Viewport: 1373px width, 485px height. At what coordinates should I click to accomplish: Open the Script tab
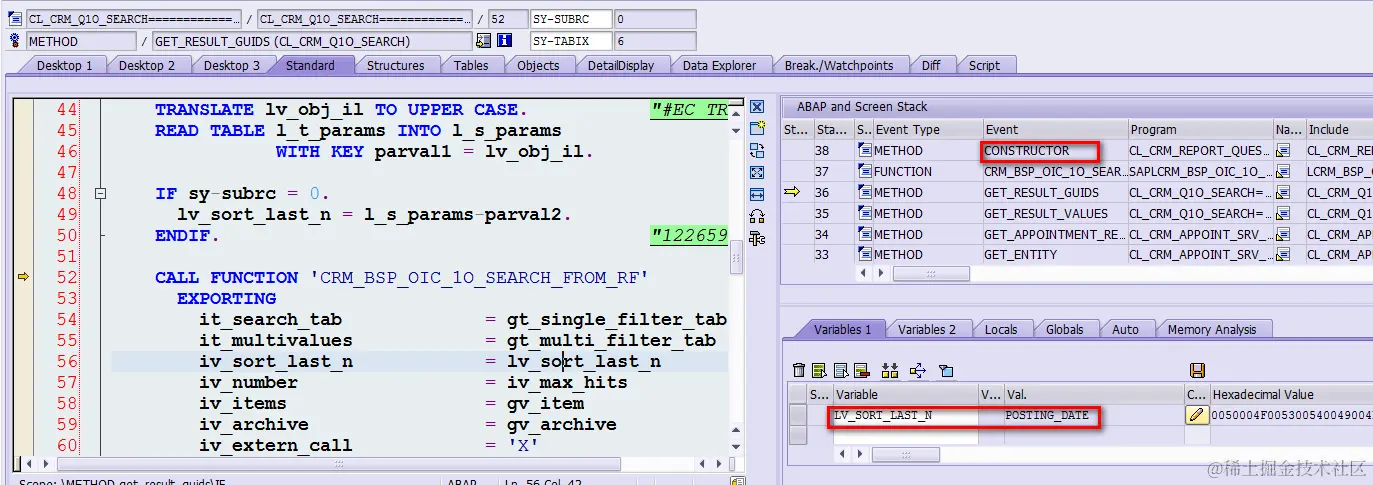coord(984,65)
